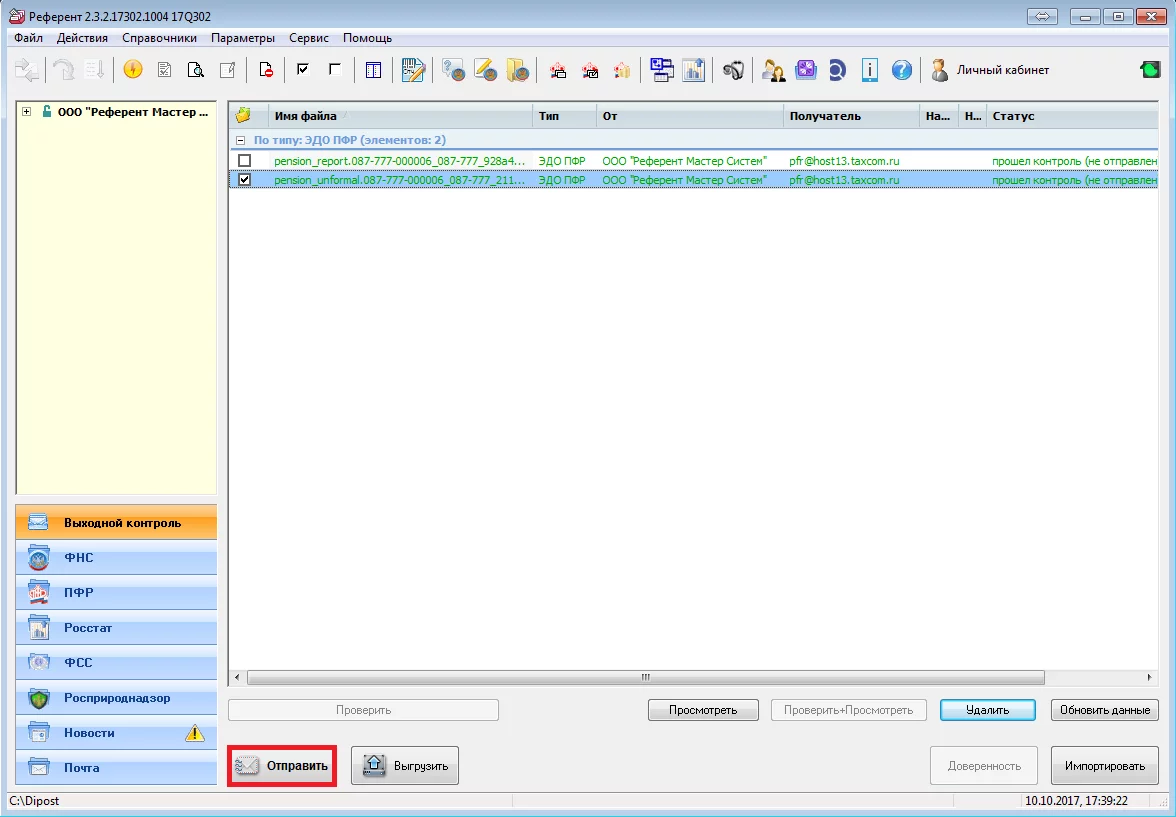
Task: Click the stethoscope diagnostics icon
Action: pos(733,71)
